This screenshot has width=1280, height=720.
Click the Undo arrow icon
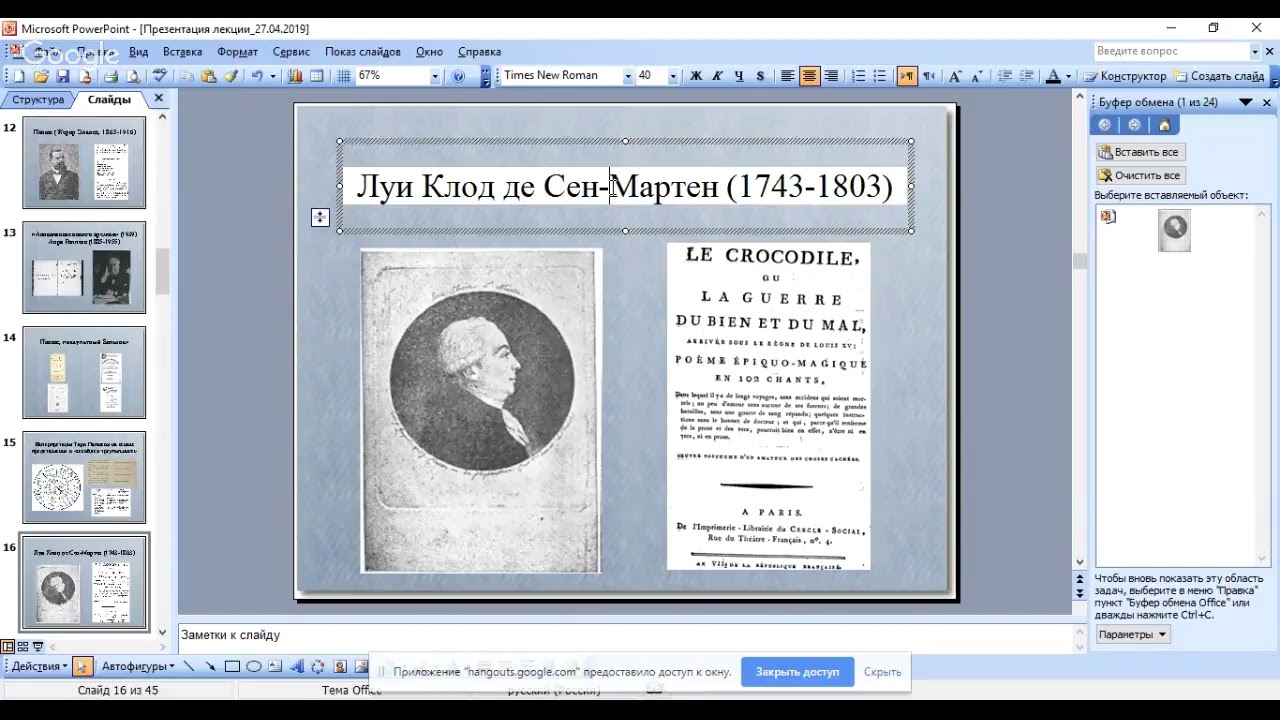[257, 76]
